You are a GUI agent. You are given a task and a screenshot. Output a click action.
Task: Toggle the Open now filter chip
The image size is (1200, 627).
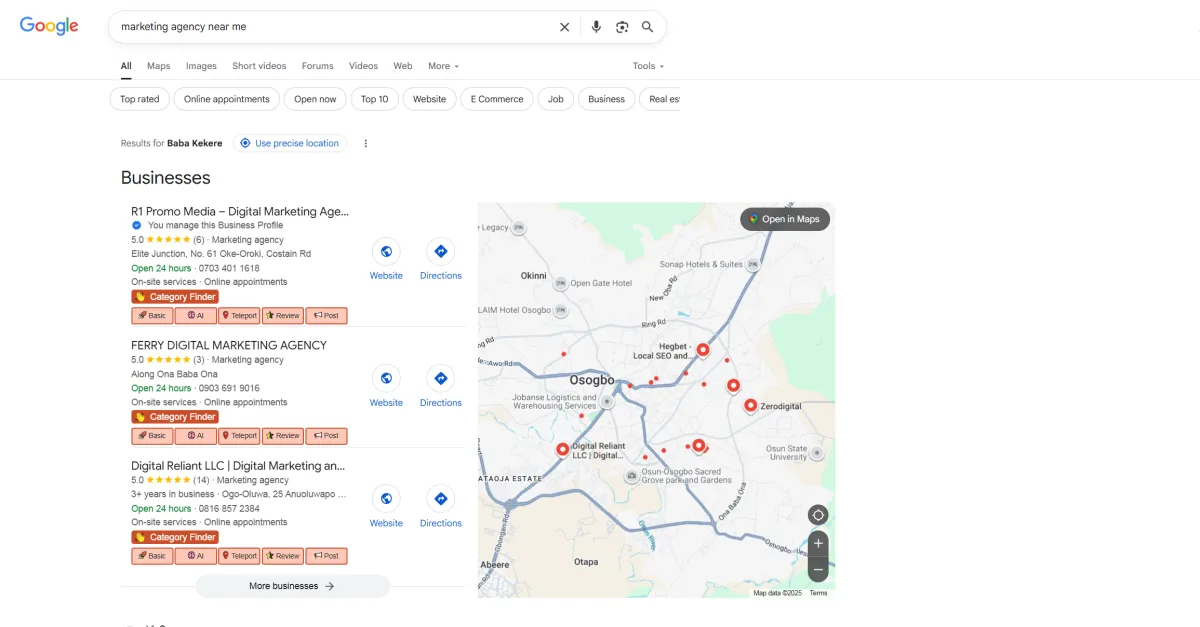(315, 99)
